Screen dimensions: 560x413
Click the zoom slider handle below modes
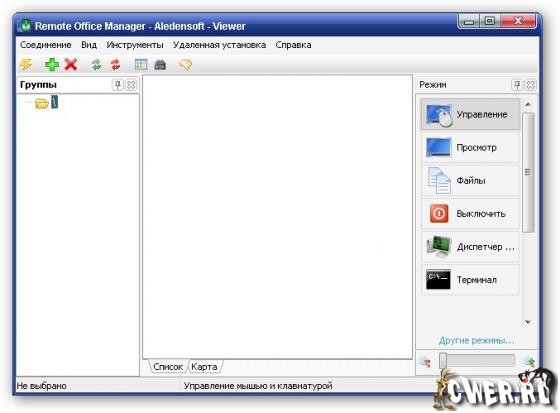(443, 360)
